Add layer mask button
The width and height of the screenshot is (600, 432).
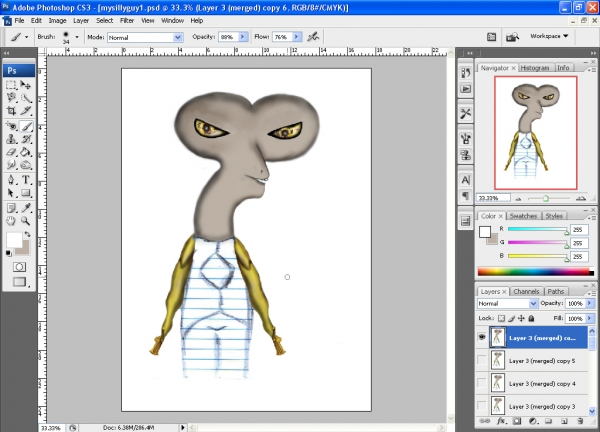(x=517, y=421)
